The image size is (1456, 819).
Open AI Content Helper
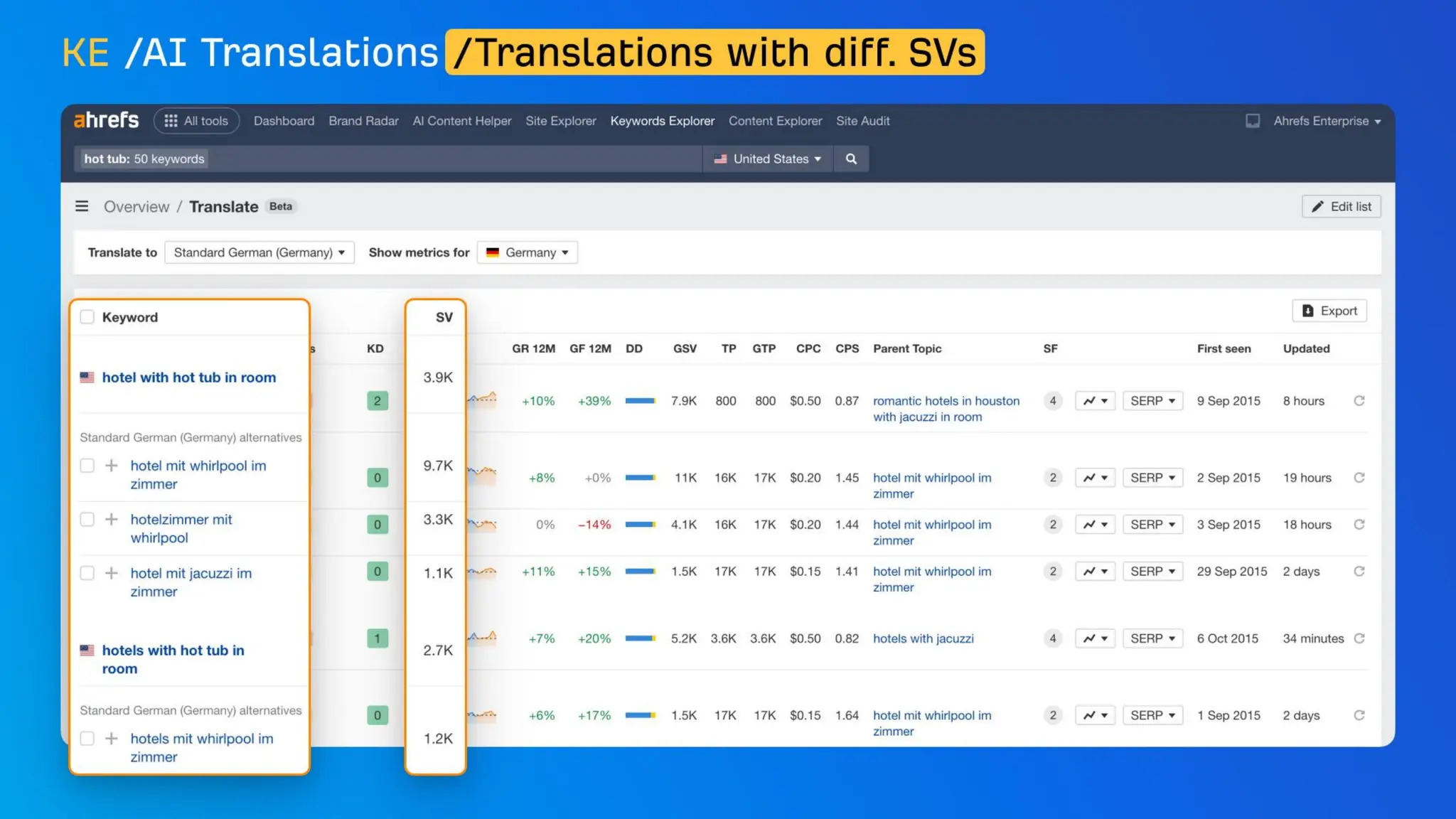(462, 121)
